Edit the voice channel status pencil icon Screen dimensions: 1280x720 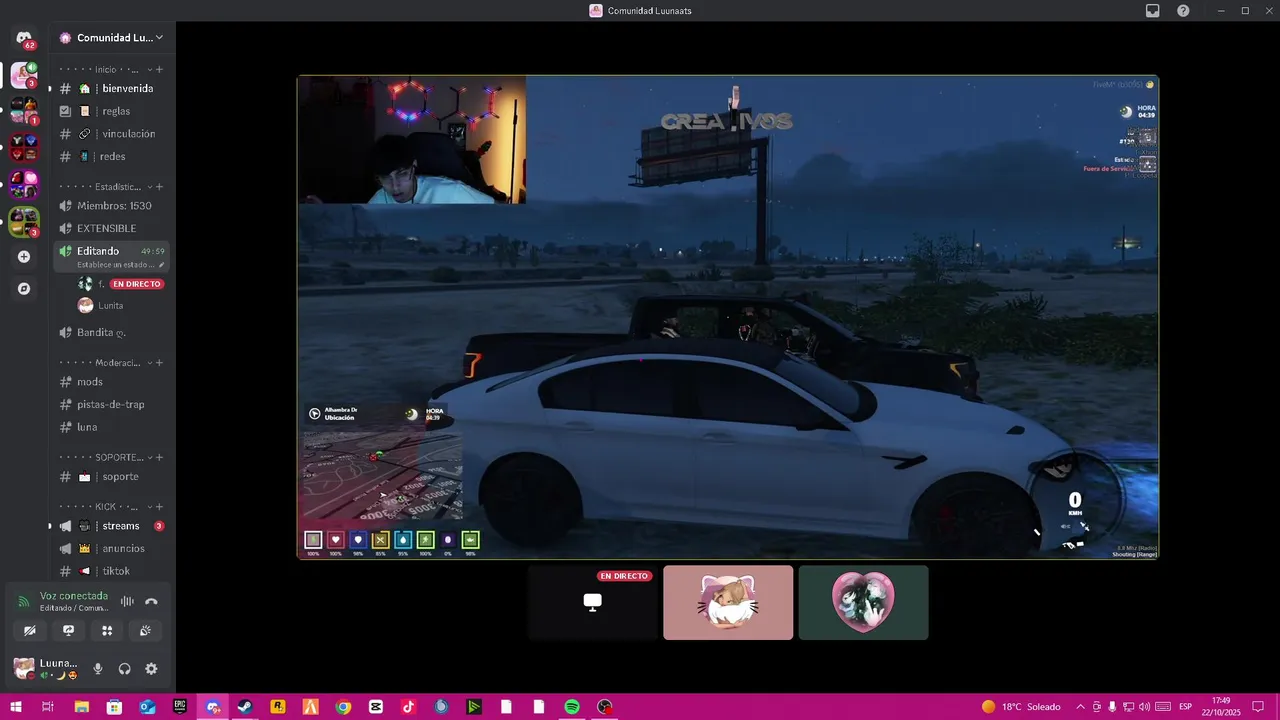162,265
